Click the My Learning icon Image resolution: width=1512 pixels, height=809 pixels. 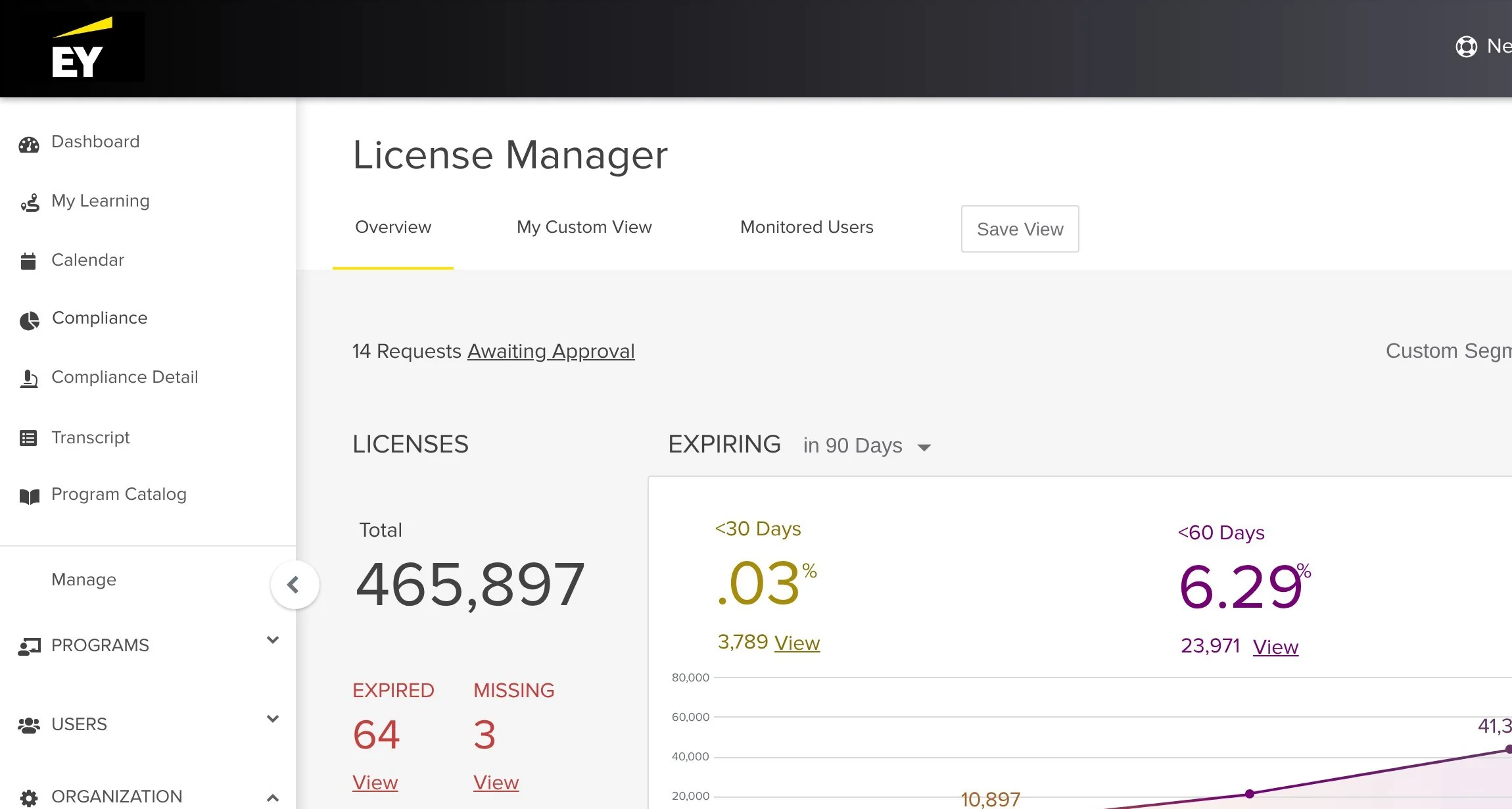pyautogui.click(x=30, y=203)
